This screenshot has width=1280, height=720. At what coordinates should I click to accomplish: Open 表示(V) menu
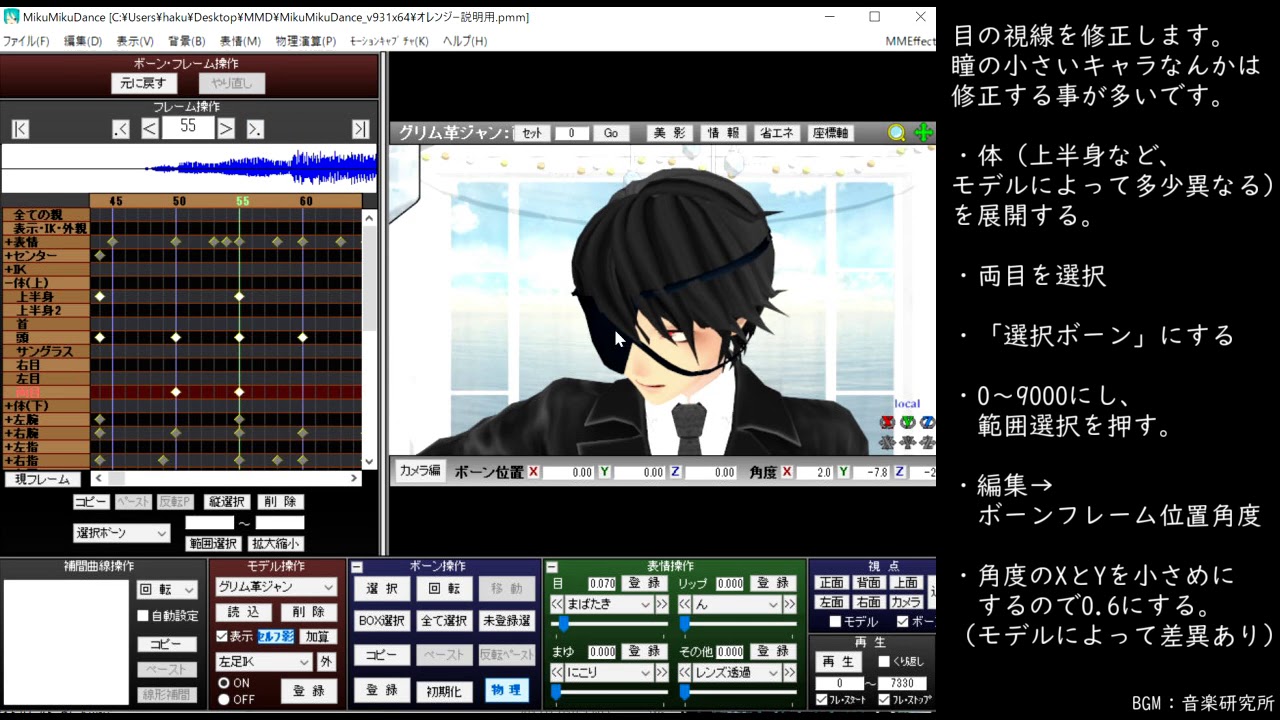tap(135, 41)
